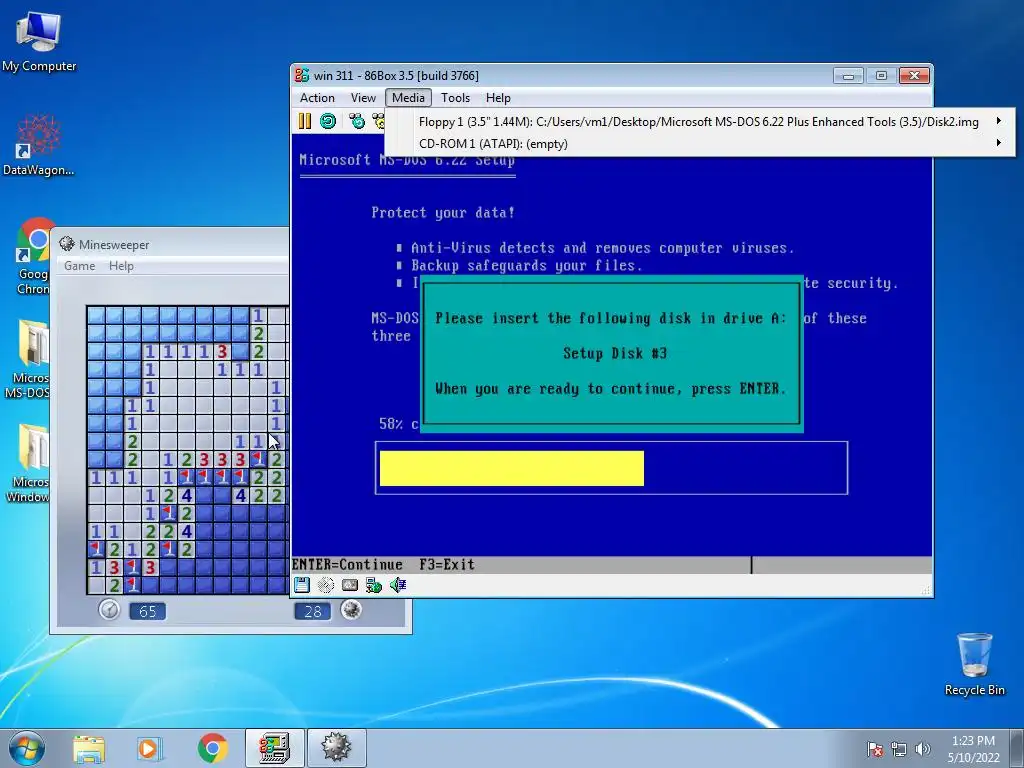
Task: Click the 'Please insert the following disk' message
Action: pos(611,318)
